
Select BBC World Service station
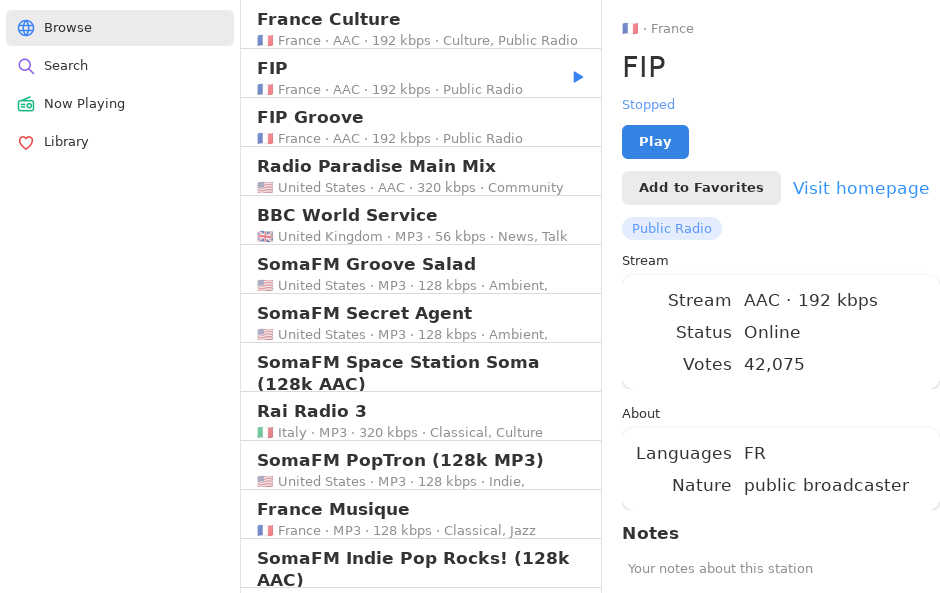tap(421, 221)
